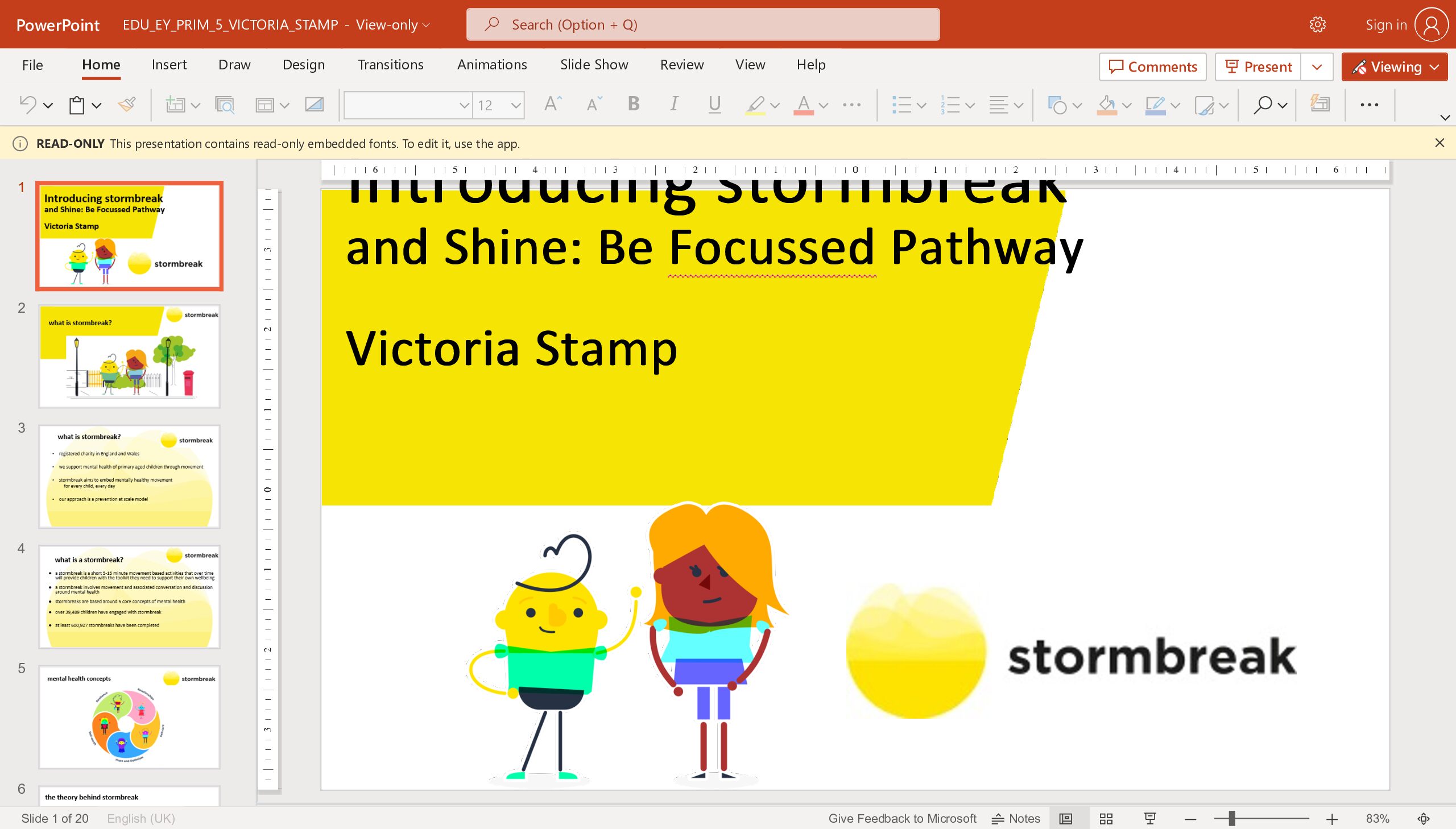Click the English (UK) language indicator

140,818
